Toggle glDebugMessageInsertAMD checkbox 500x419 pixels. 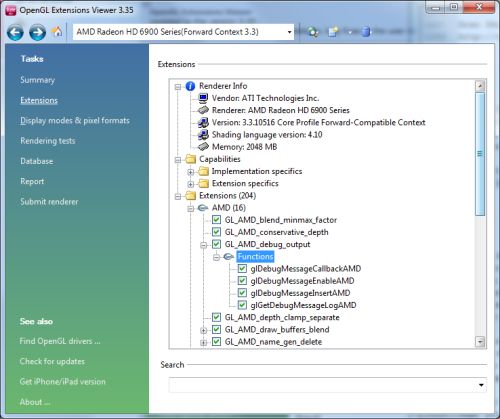[x=242, y=293]
